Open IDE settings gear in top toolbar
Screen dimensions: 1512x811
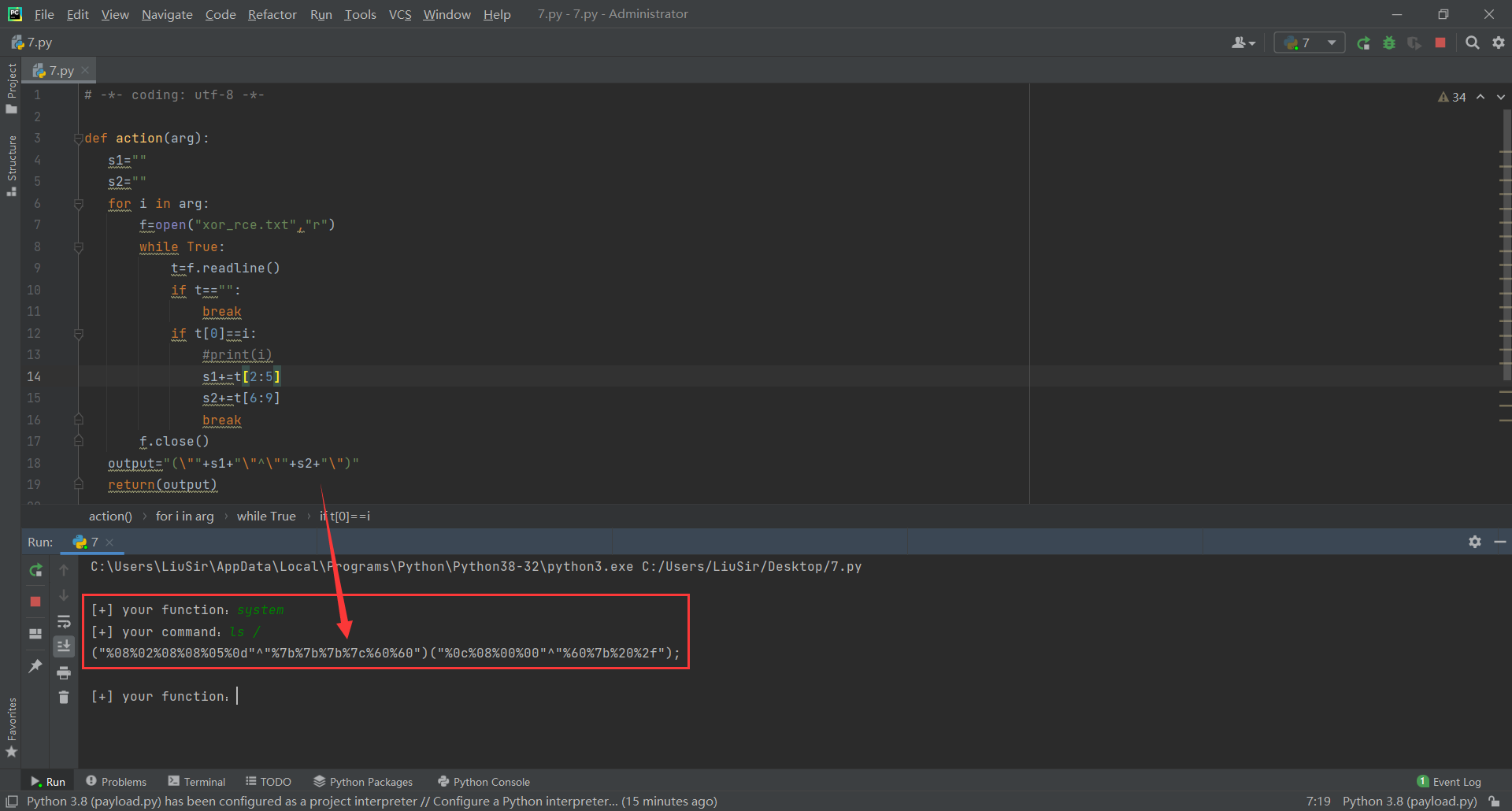tap(1499, 43)
